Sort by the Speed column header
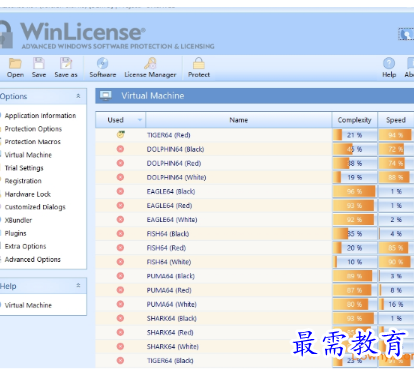The image size is (414, 375). (x=396, y=120)
